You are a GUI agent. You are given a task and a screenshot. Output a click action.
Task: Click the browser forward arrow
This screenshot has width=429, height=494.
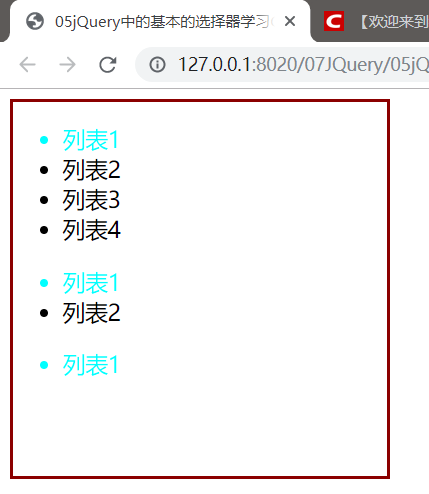67,64
